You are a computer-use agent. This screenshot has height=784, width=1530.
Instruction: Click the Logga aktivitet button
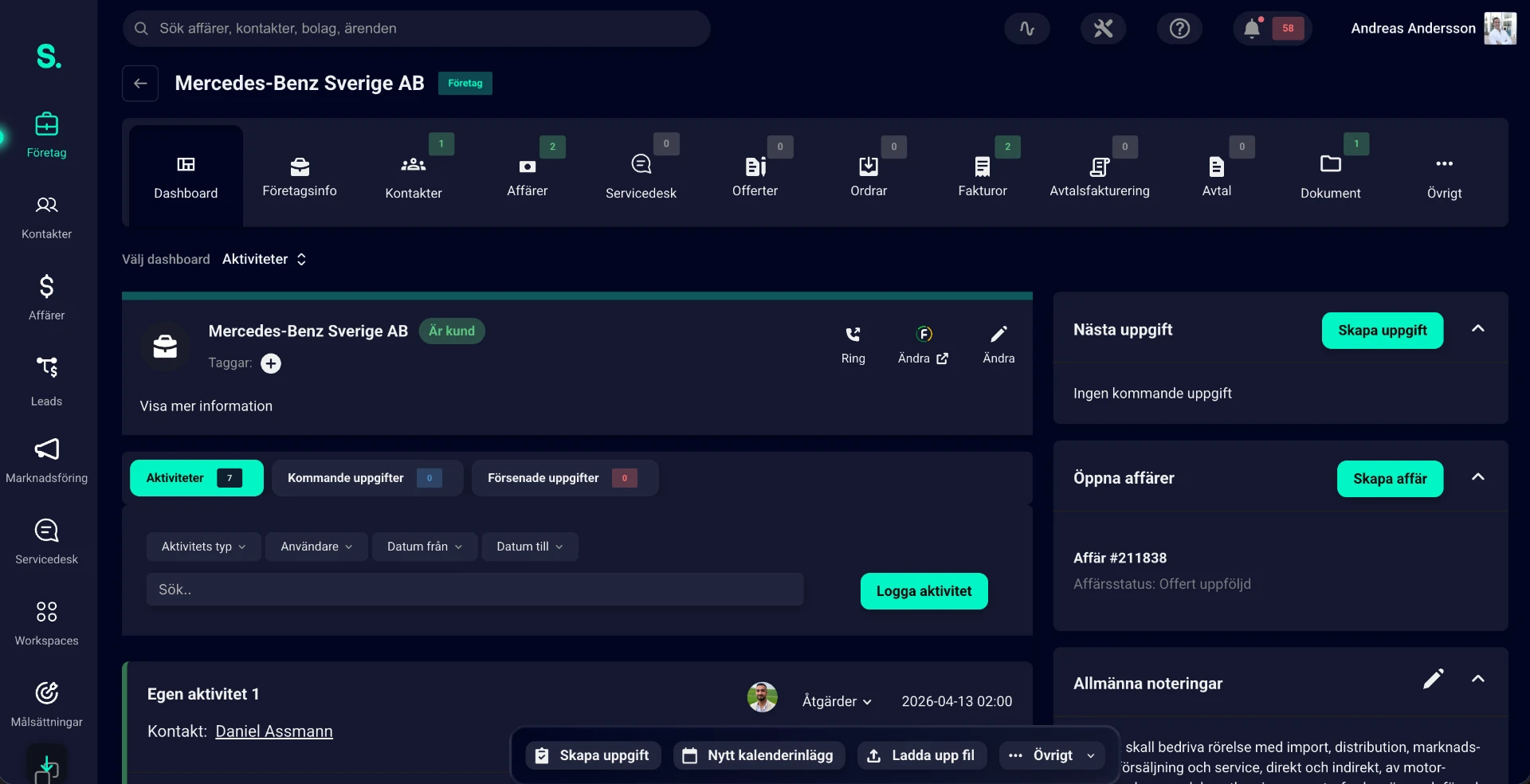pyautogui.click(x=924, y=591)
